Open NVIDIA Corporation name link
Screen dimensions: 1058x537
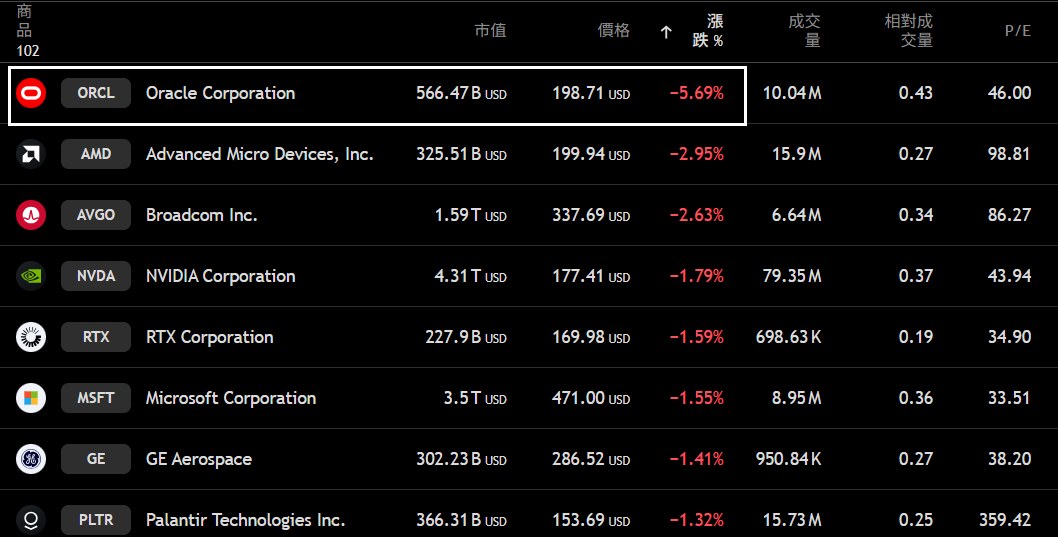[x=220, y=276]
